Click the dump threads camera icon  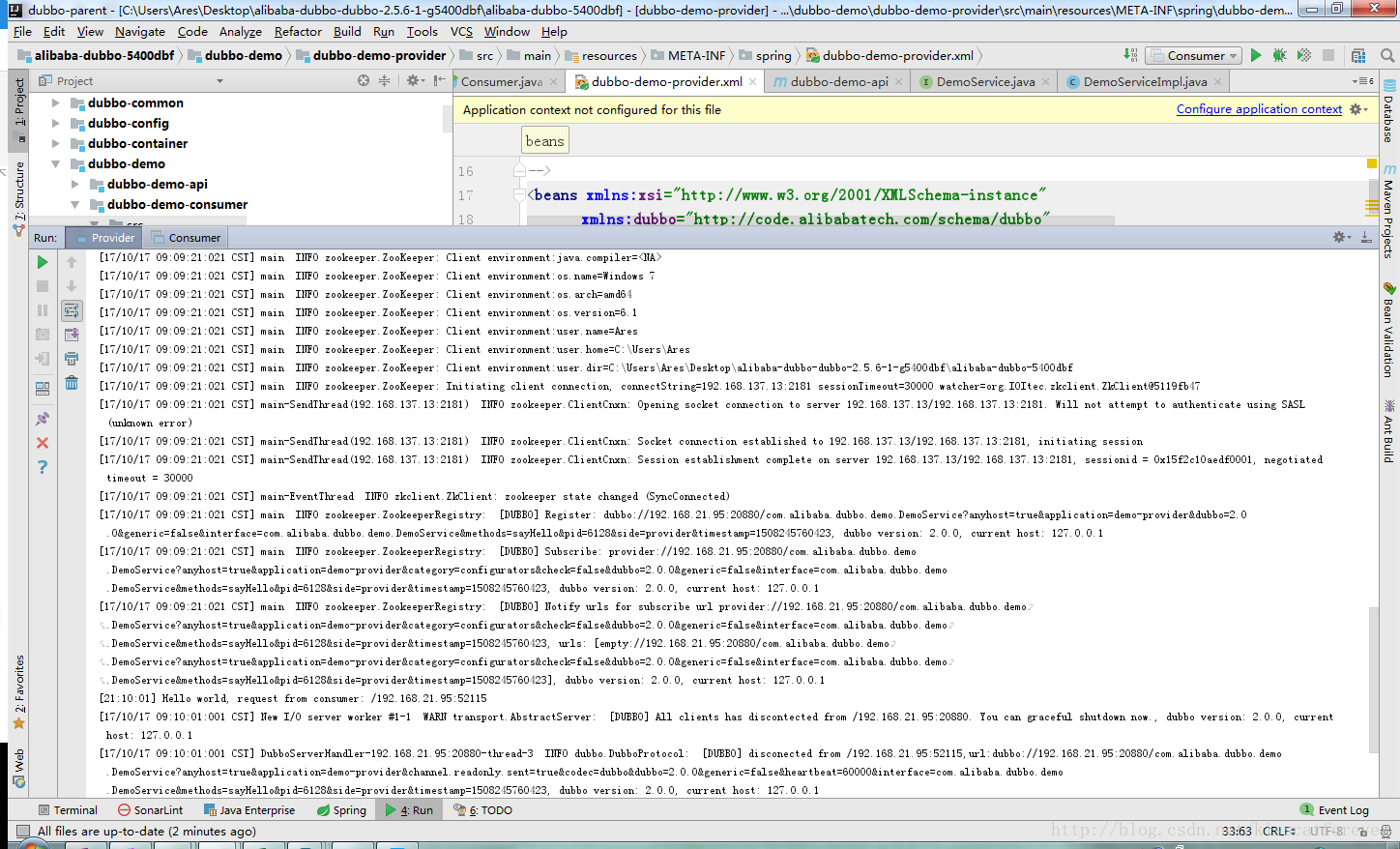point(43,335)
